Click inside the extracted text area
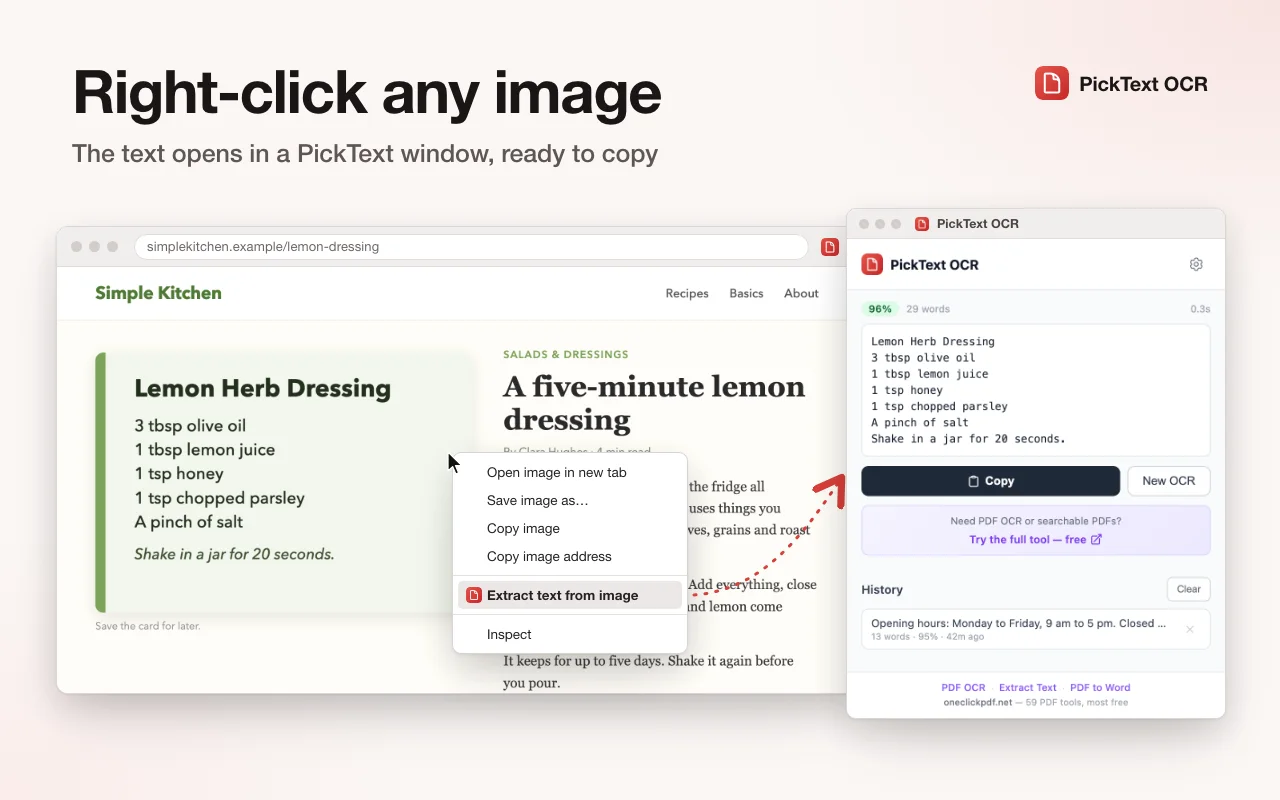Viewport: 1280px width, 800px height. point(1036,390)
